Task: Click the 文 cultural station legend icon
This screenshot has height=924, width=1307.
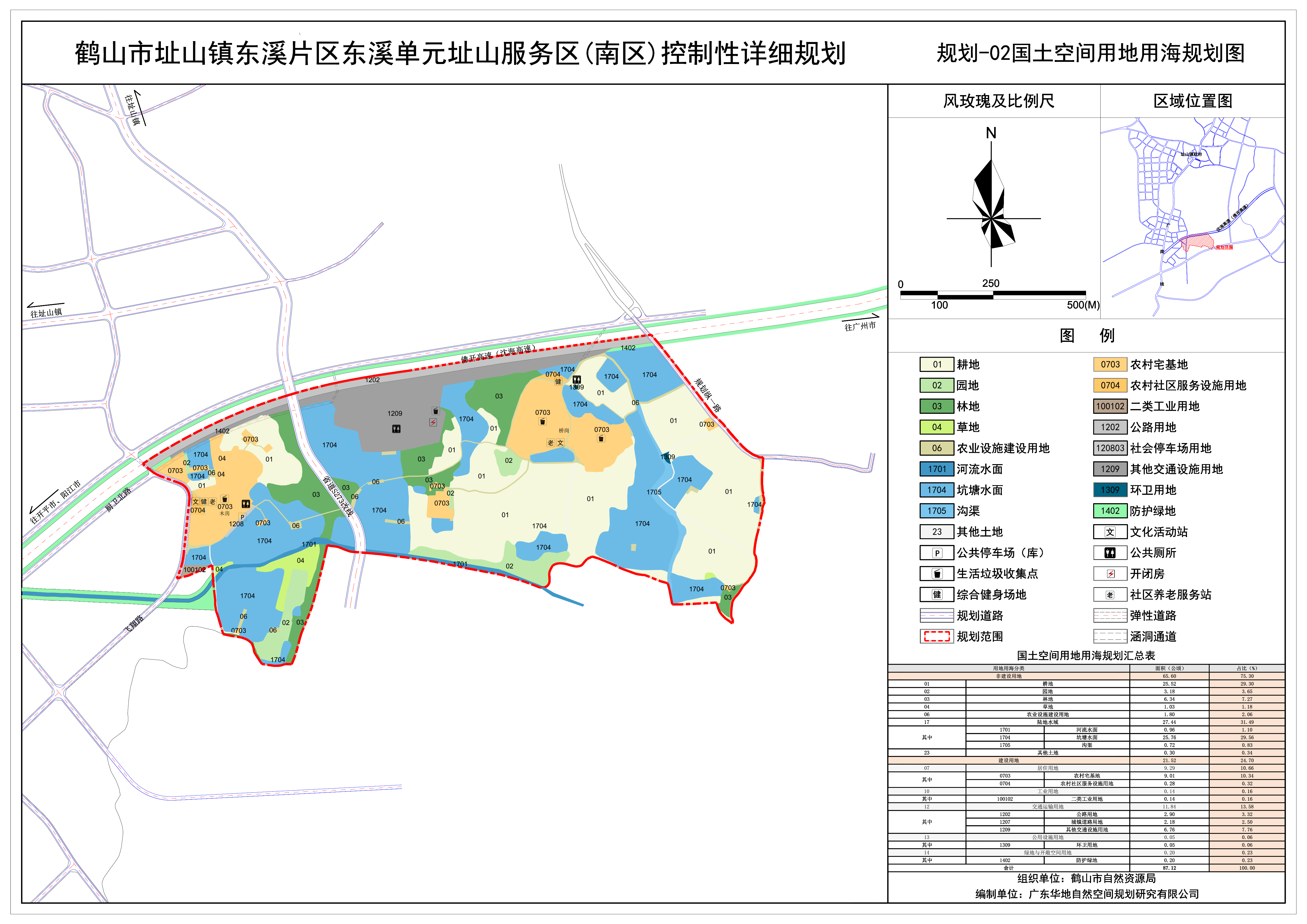Action: 1109,532
